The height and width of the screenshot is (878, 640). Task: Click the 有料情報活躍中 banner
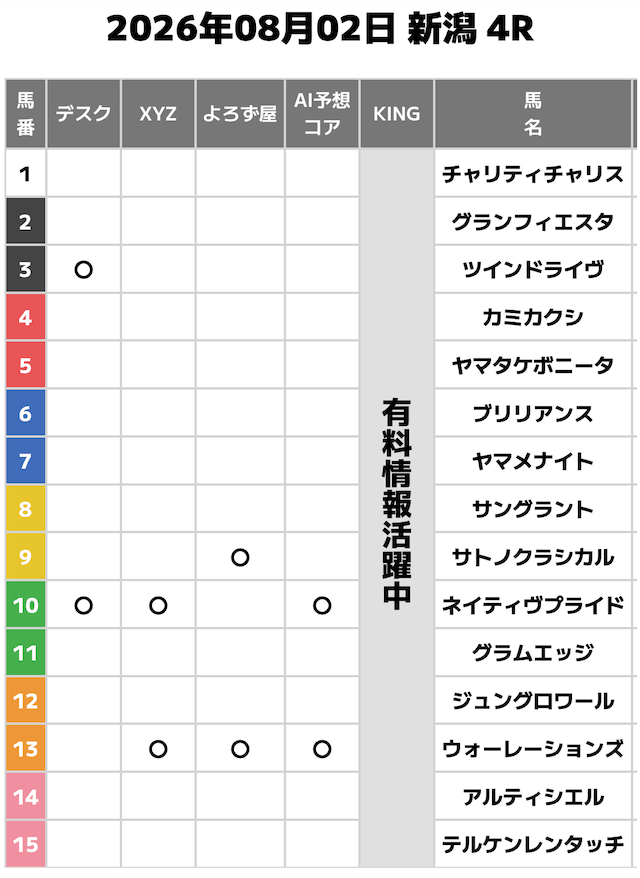[397, 503]
